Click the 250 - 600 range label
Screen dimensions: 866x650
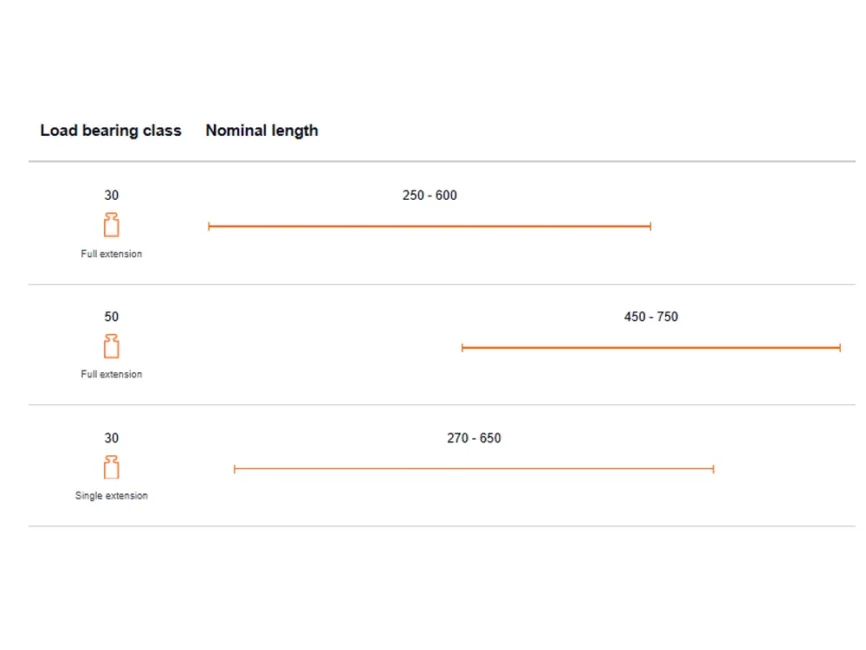point(430,195)
